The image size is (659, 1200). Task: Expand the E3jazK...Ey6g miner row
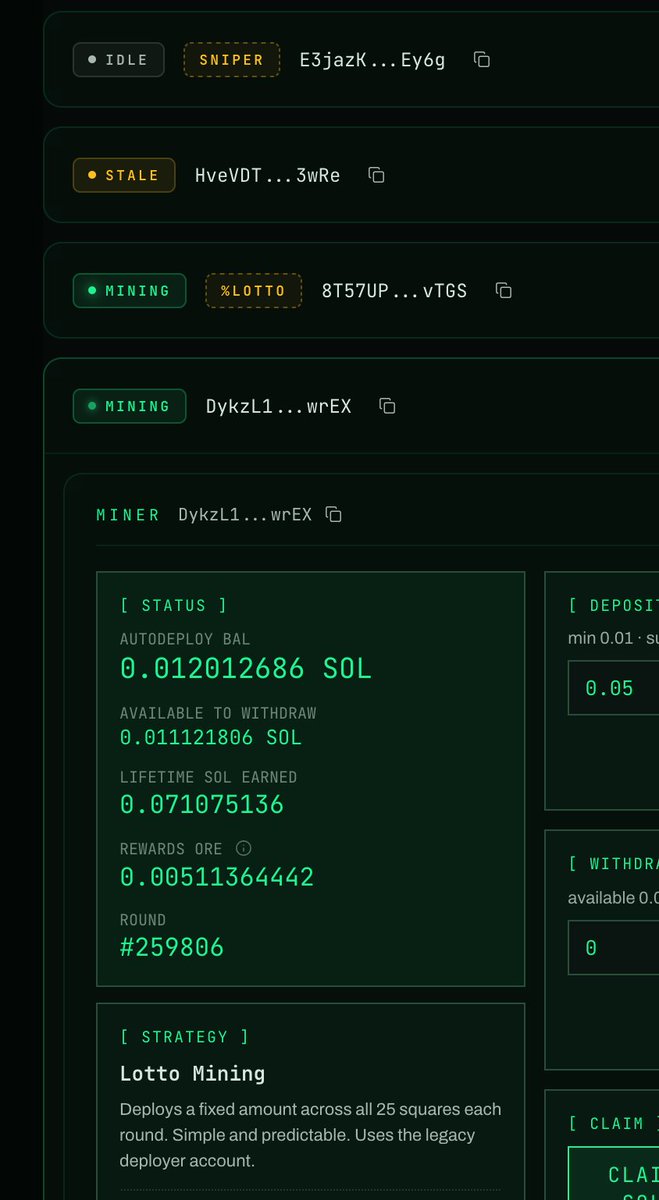pyautogui.click(x=351, y=60)
